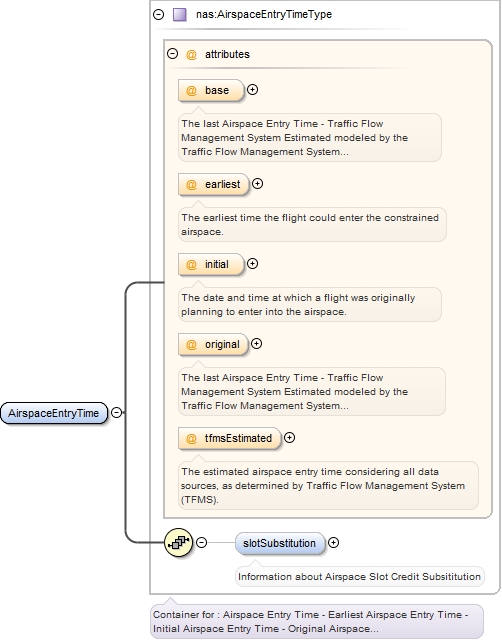Collapse the nas:AirspaceEntryTimeType container
This screenshot has width=502, height=642.
point(158,15)
